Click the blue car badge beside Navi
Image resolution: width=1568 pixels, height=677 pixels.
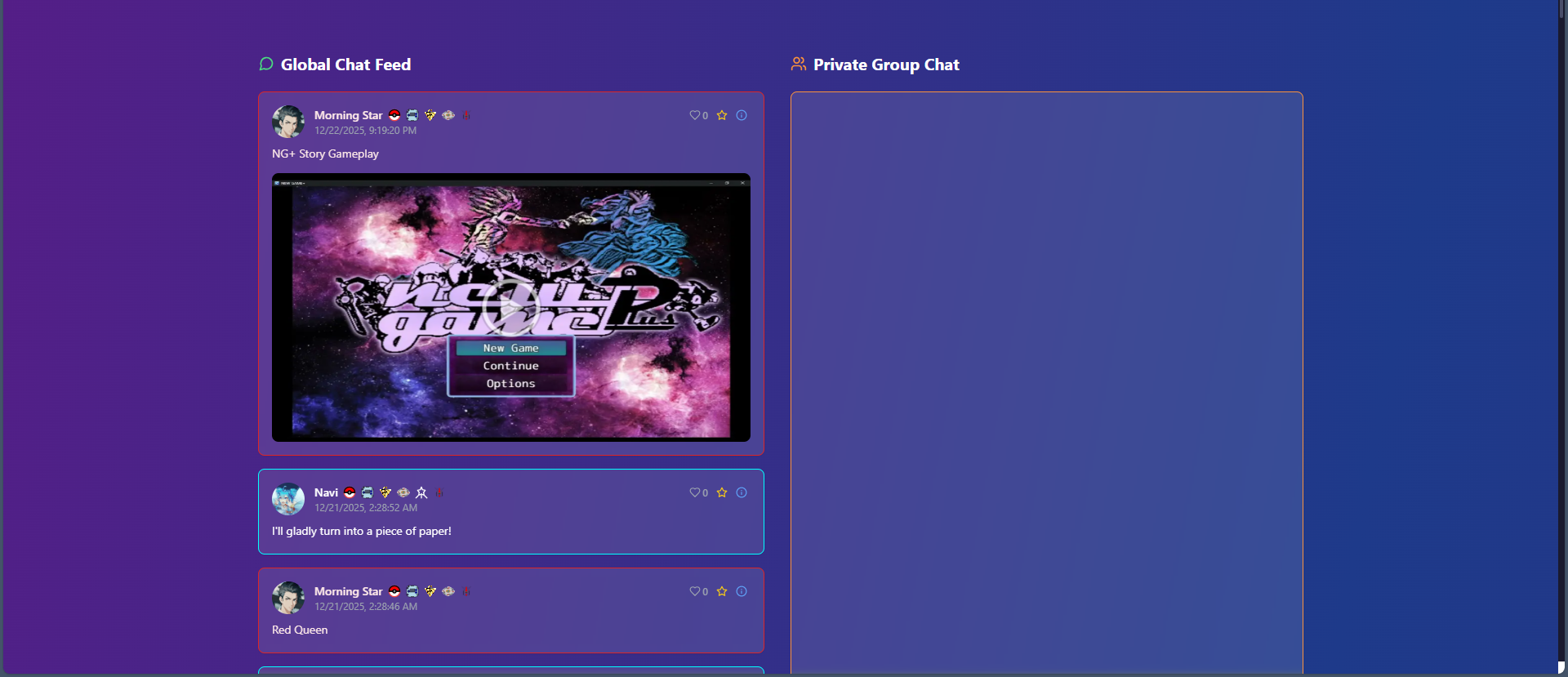point(367,492)
